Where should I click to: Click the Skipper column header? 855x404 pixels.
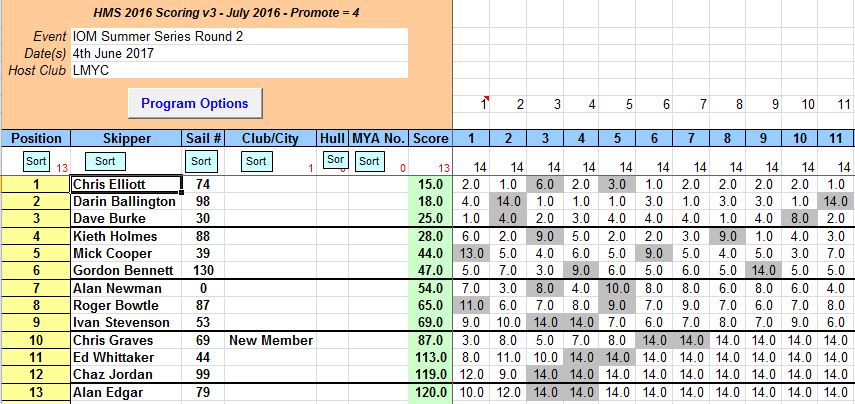coord(126,138)
